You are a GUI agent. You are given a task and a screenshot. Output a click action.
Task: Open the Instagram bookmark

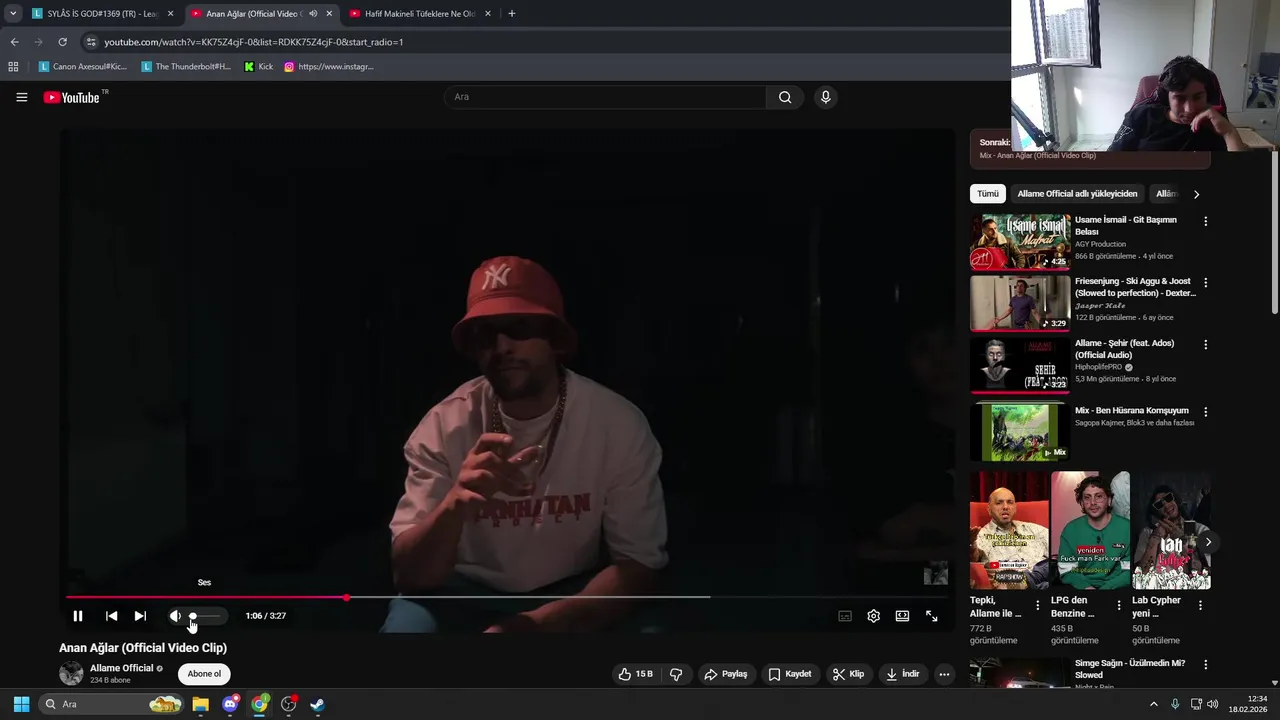329,67
